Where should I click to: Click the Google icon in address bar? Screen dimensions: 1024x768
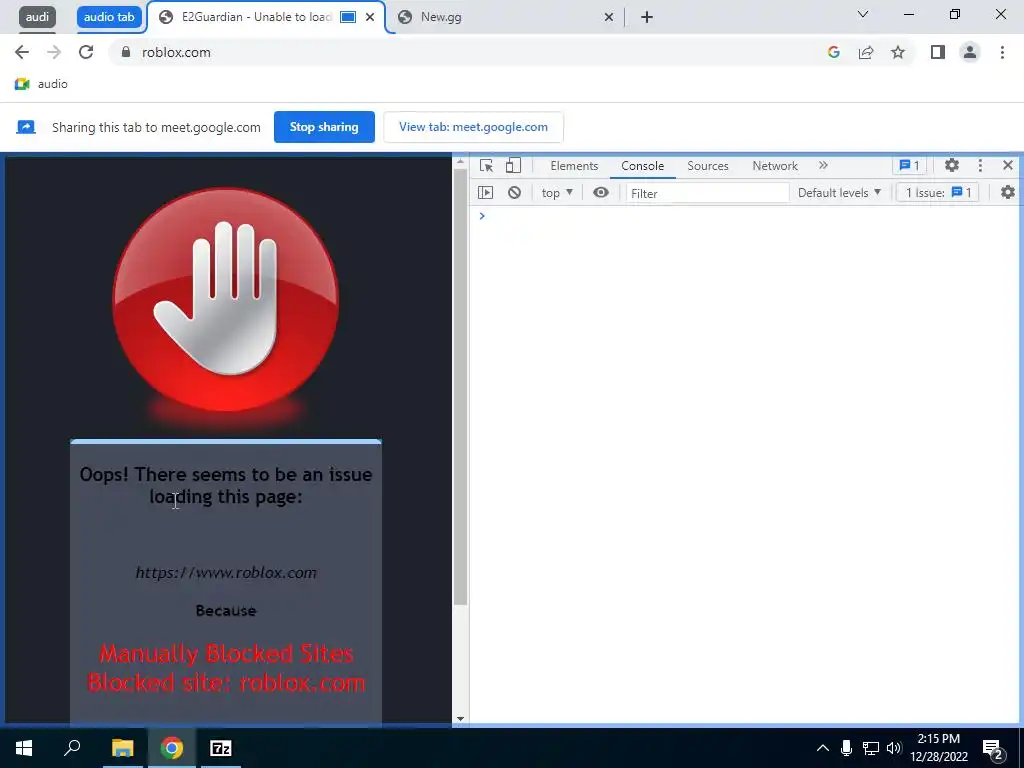[x=833, y=52]
